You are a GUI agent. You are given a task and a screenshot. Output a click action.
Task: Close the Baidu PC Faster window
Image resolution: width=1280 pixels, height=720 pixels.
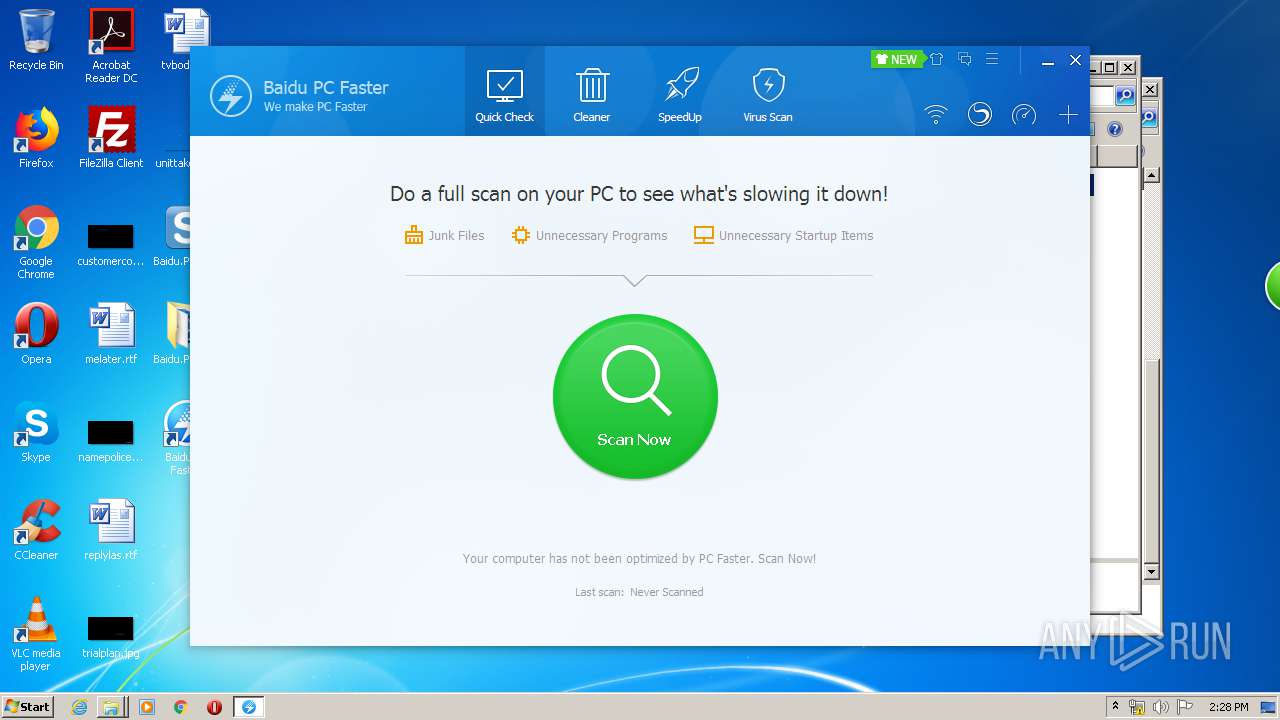coord(1076,61)
